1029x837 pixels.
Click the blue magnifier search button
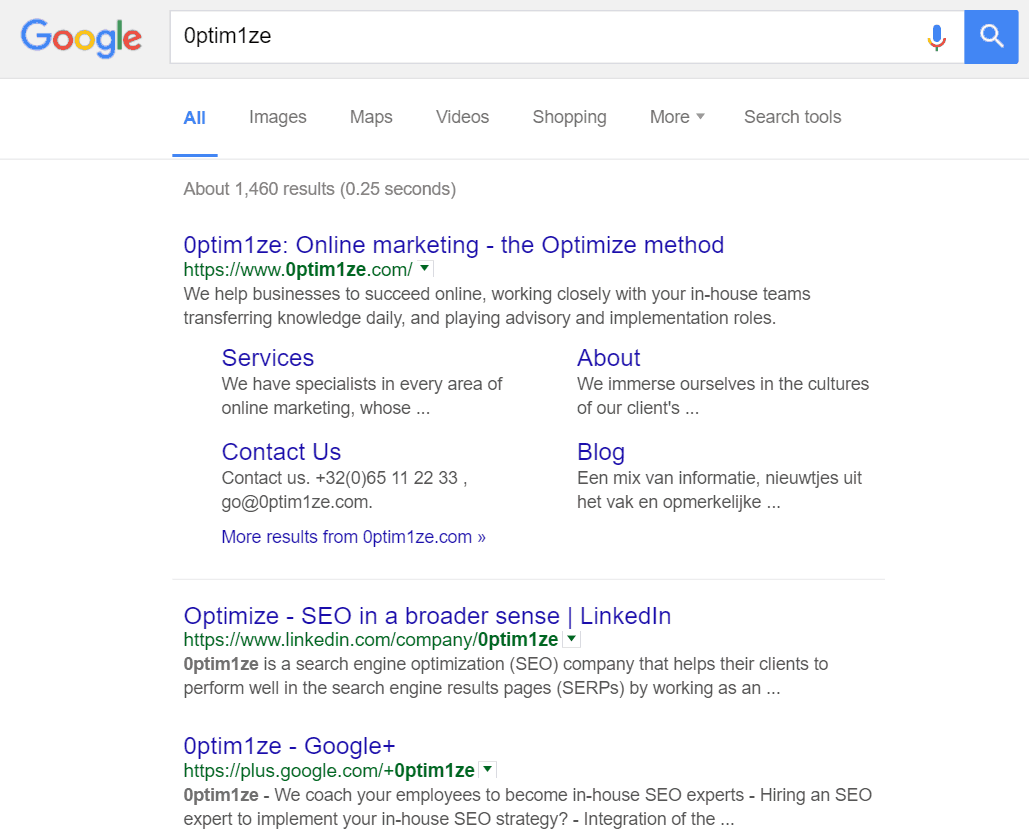991,37
